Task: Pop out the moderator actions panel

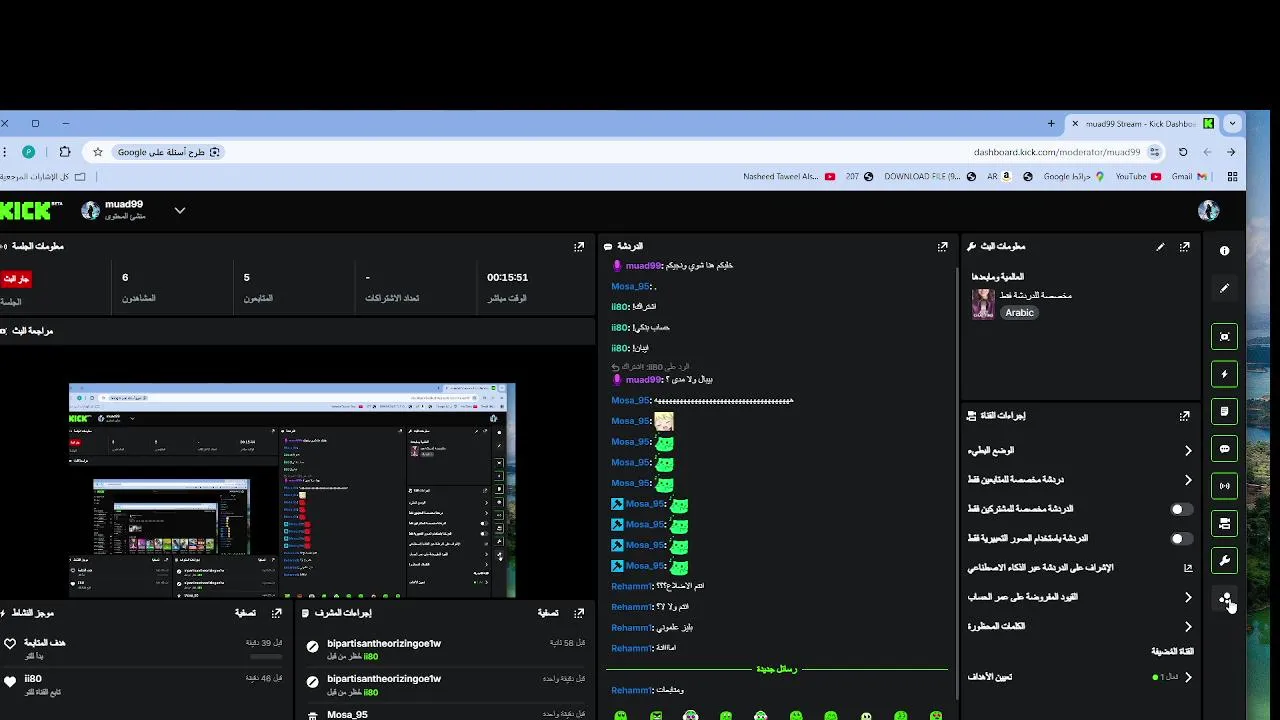Action: click(x=579, y=613)
